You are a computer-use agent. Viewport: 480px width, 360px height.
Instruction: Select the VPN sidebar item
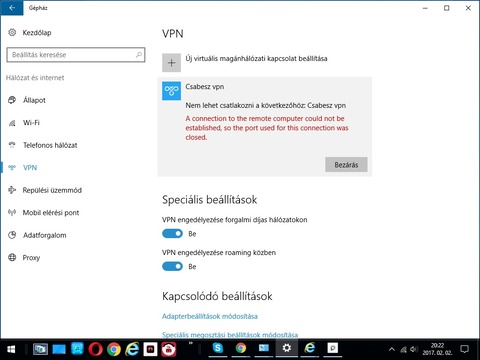point(30,168)
